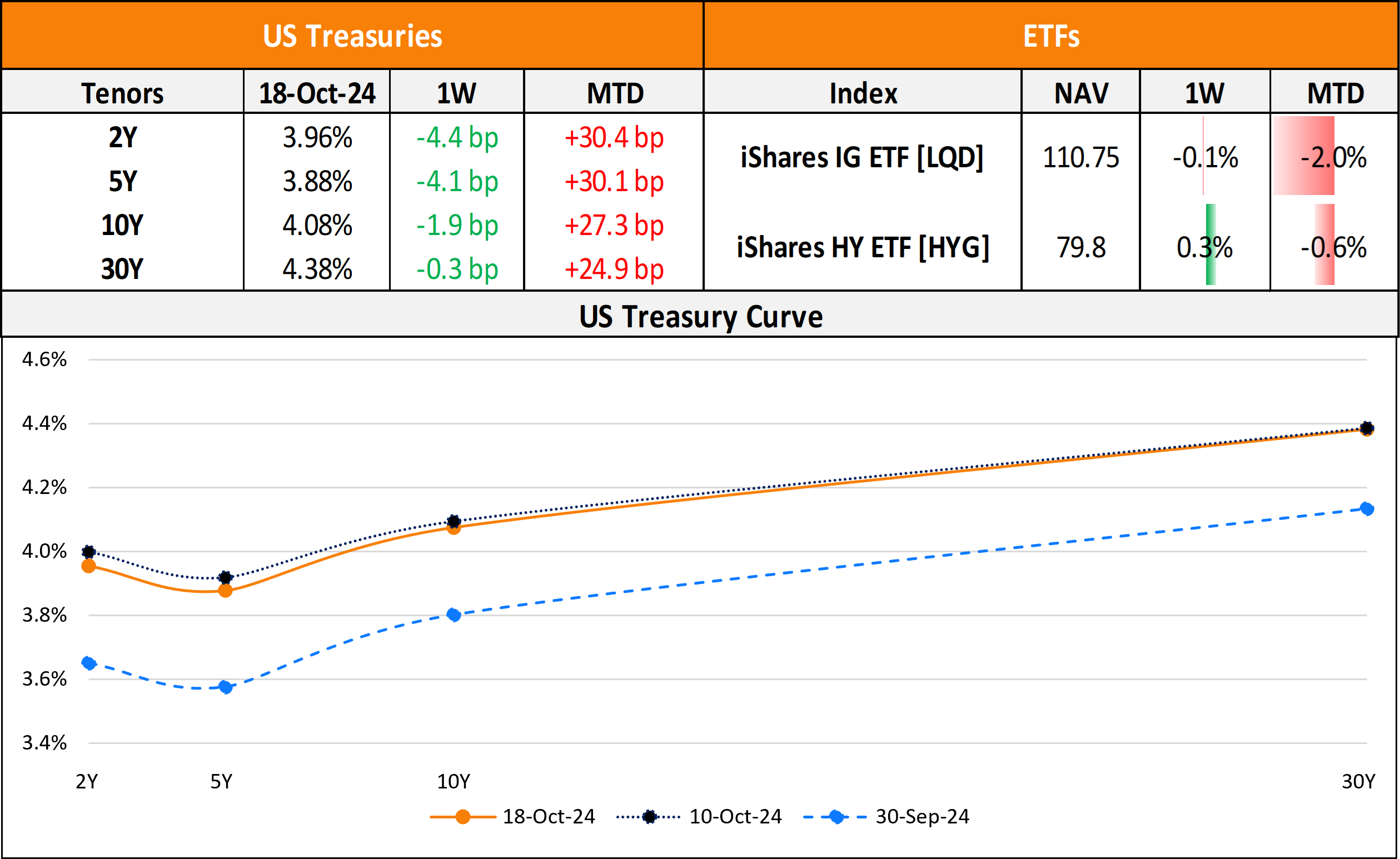Select the NAV column header
The width and height of the screenshot is (1400, 859).
point(1080,93)
